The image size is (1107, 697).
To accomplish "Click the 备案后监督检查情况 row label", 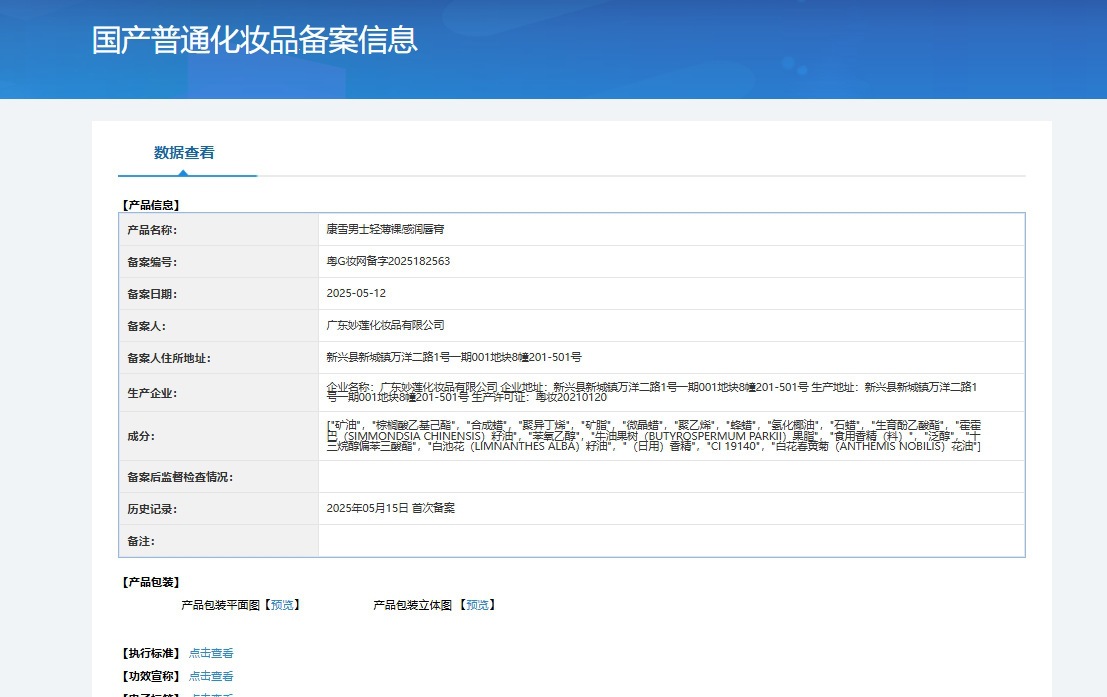I will [180, 477].
